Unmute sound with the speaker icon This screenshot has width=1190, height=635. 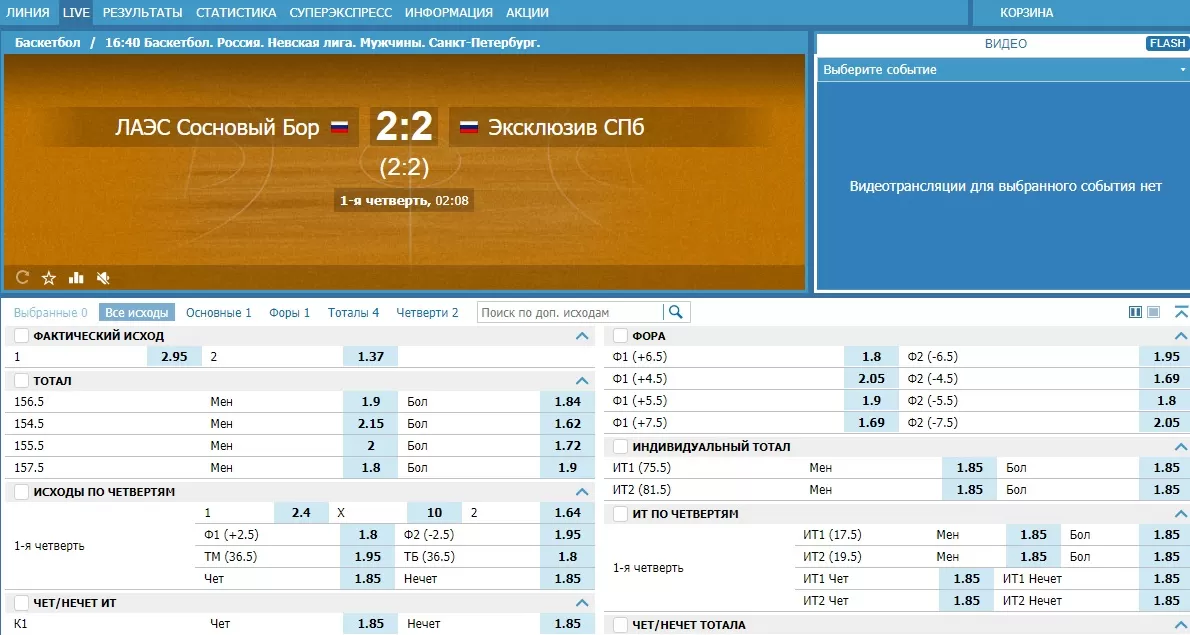(103, 278)
